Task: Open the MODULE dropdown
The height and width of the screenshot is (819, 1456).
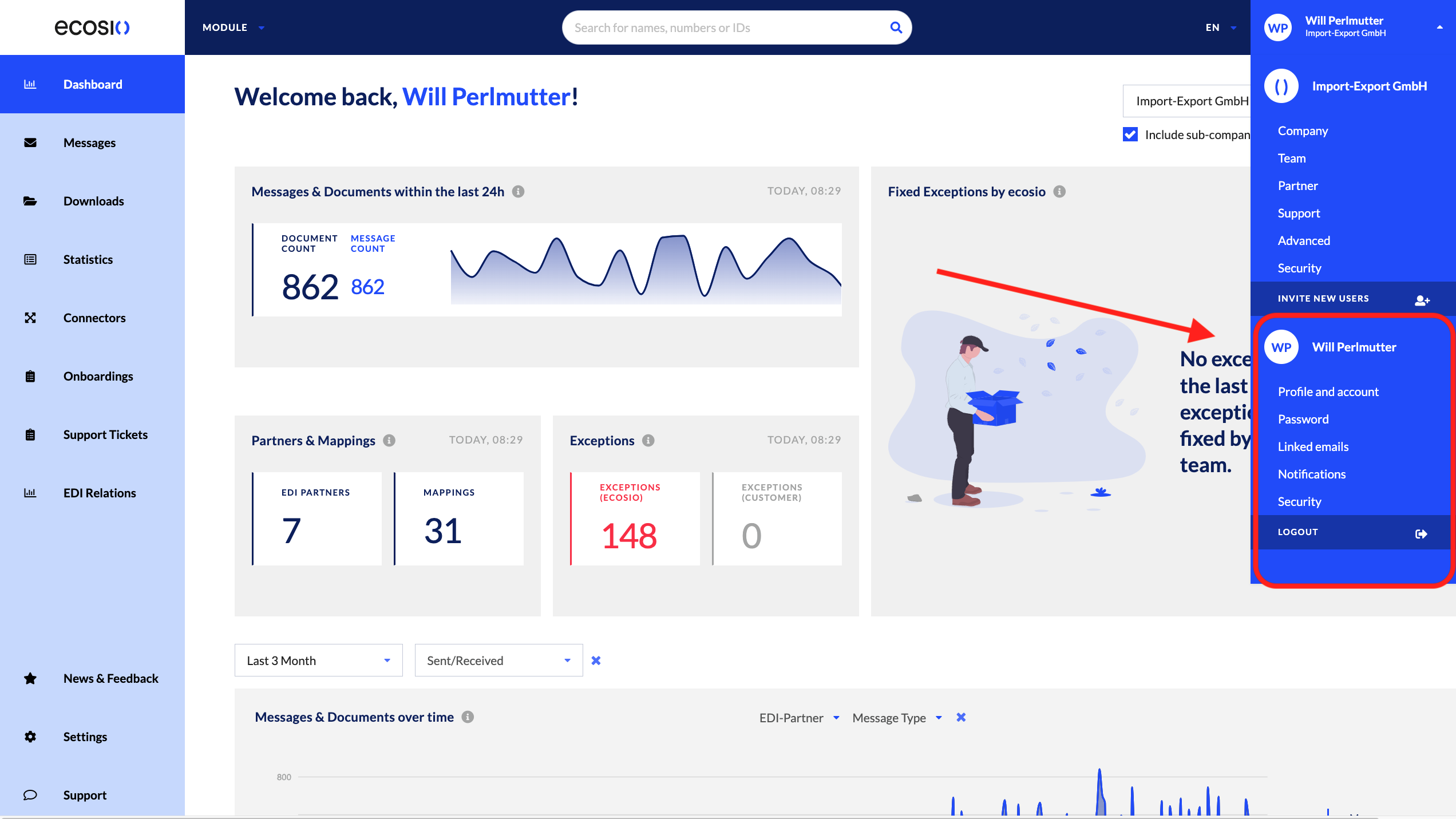Action: 234,27
